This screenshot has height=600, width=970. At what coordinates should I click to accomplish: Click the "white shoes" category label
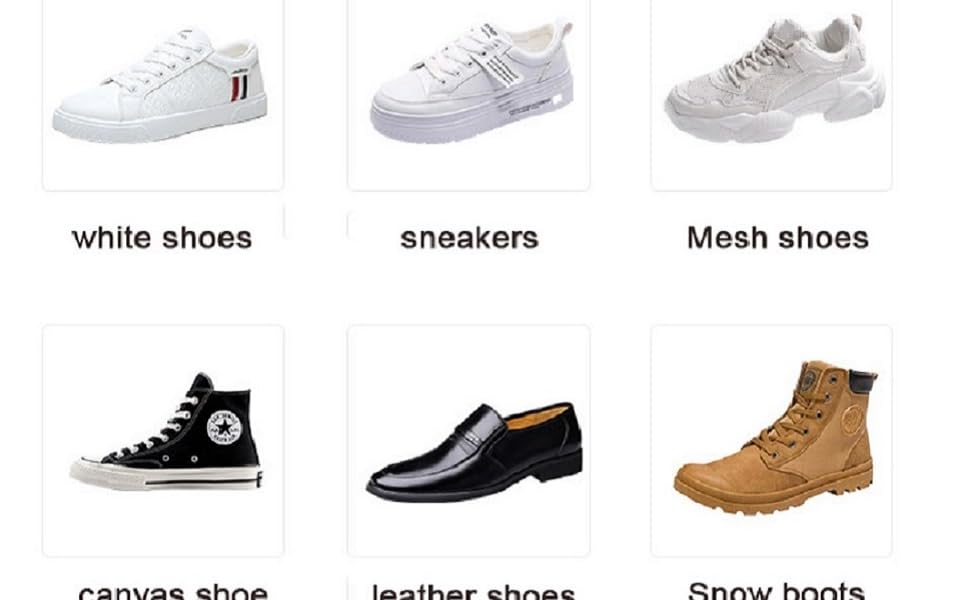click(x=162, y=238)
